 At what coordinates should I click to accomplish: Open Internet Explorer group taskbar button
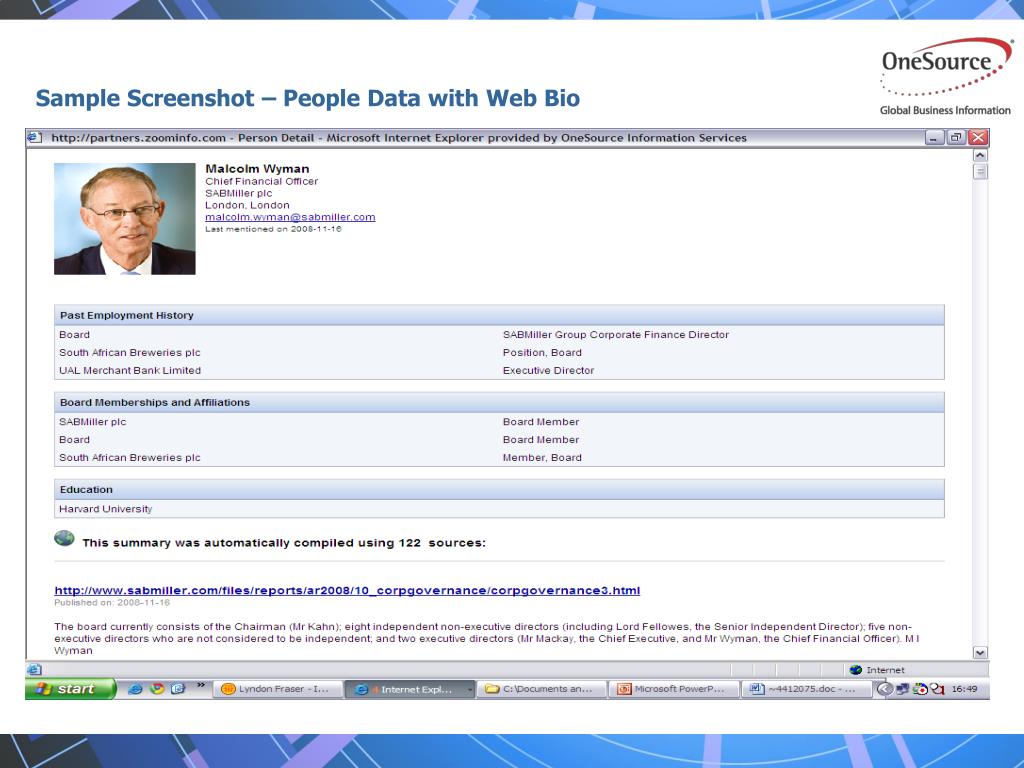(x=409, y=689)
